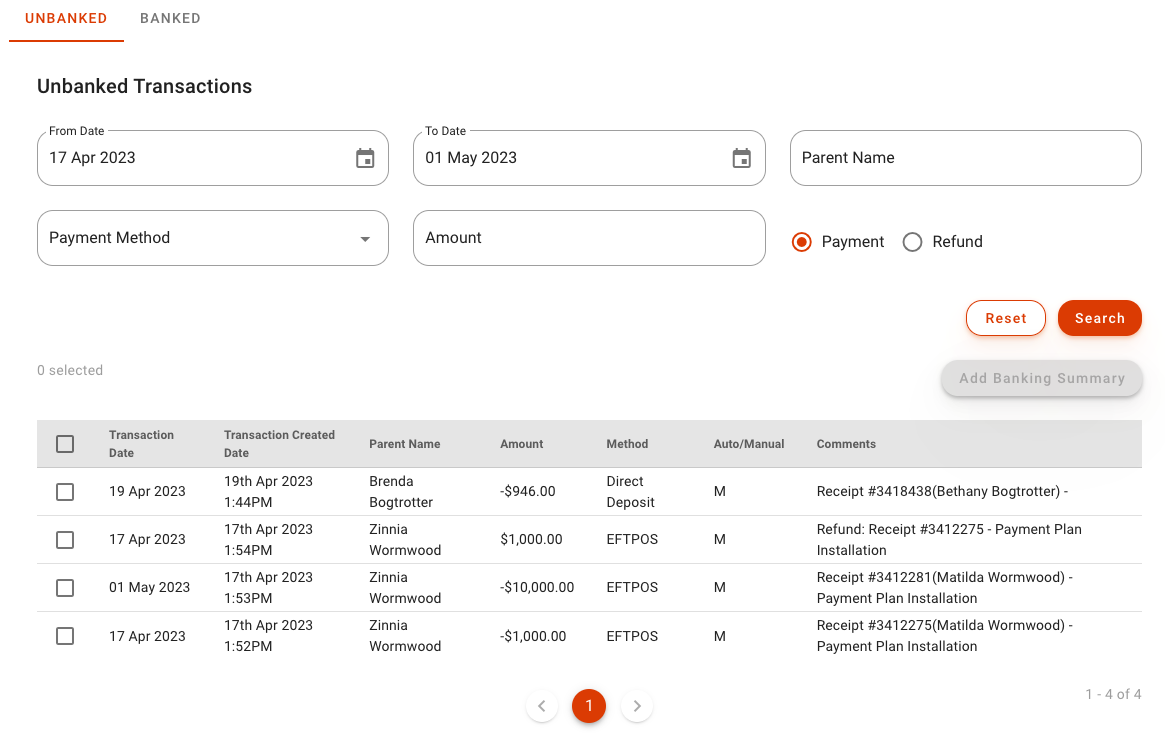
Task: Go to next page arrow
Action: [x=637, y=706]
